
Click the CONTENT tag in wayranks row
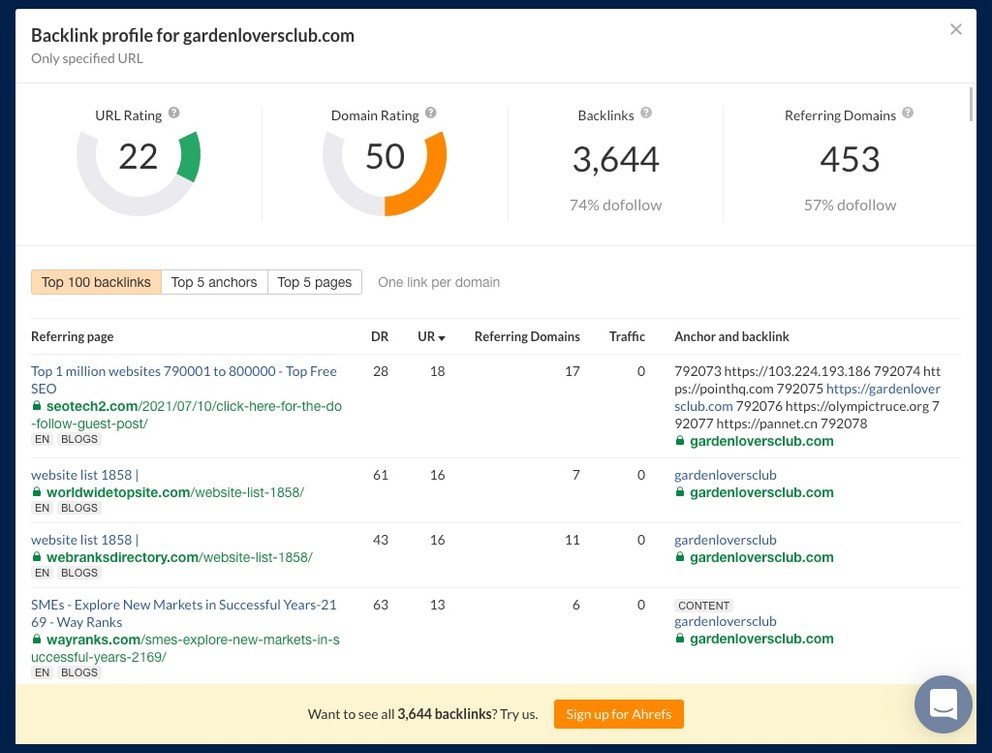pos(704,606)
